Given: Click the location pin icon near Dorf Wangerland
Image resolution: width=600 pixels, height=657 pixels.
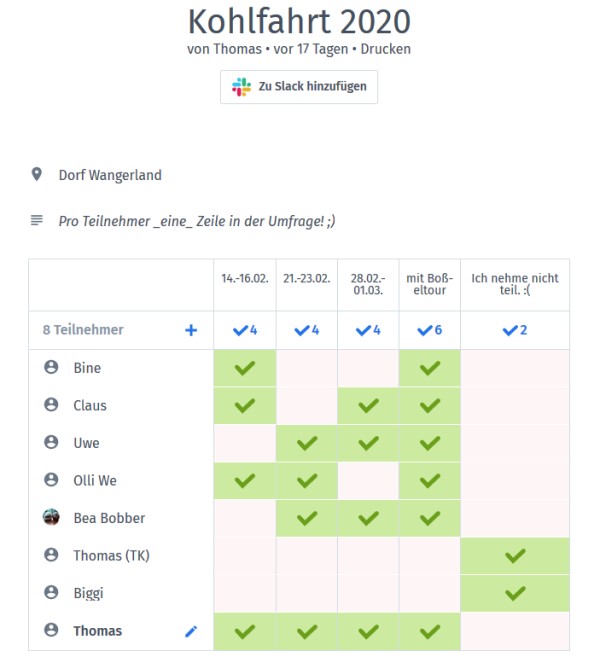Looking at the screenshot, I should click(37, 174).
